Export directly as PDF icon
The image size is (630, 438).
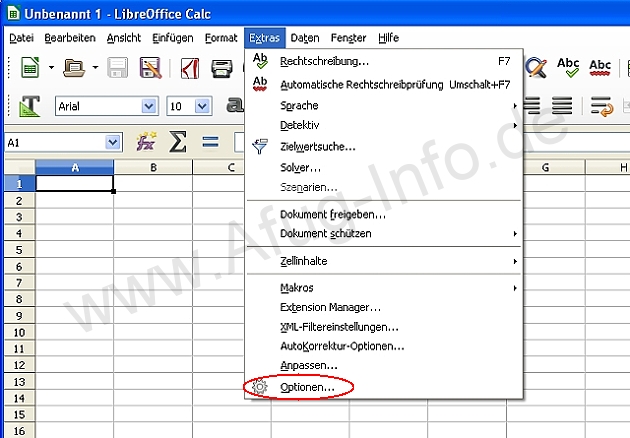(190, 68)
